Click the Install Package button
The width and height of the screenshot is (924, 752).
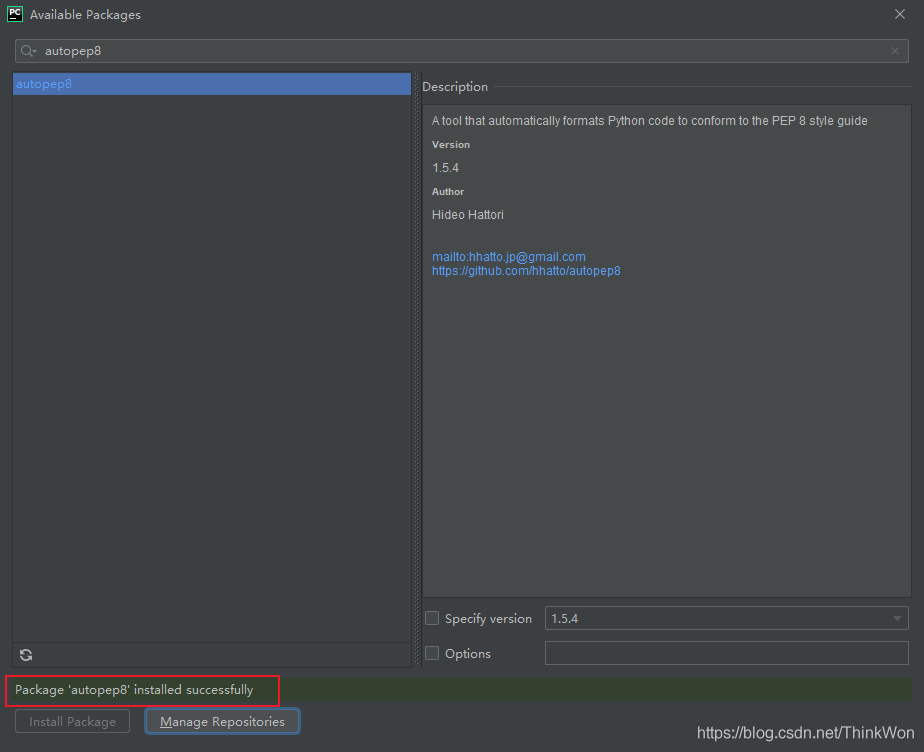72,721
